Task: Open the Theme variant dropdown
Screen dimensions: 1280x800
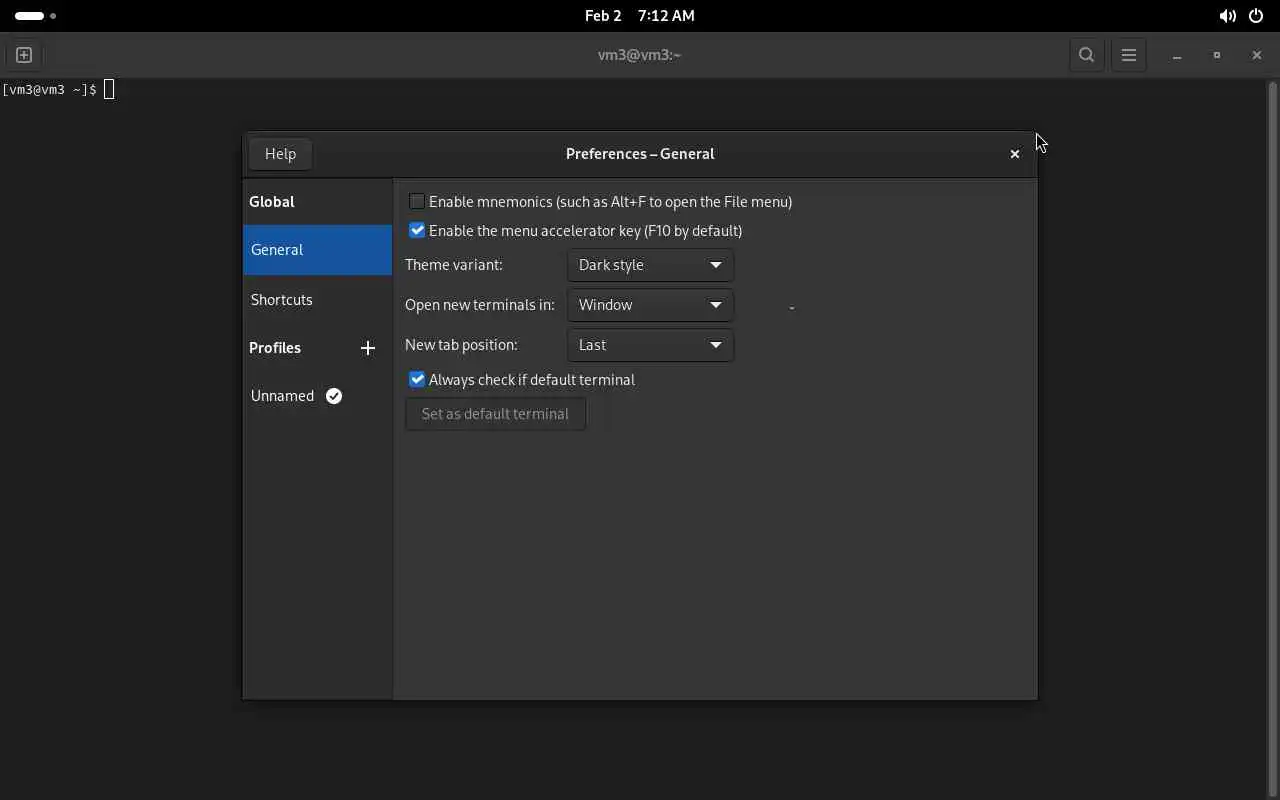Action: [x=650, y=265]
